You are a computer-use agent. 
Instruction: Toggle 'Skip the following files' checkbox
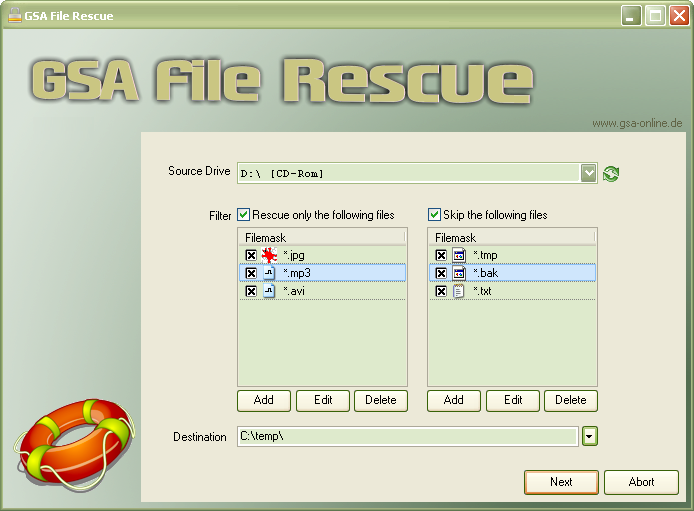click(x=434, y=215)
